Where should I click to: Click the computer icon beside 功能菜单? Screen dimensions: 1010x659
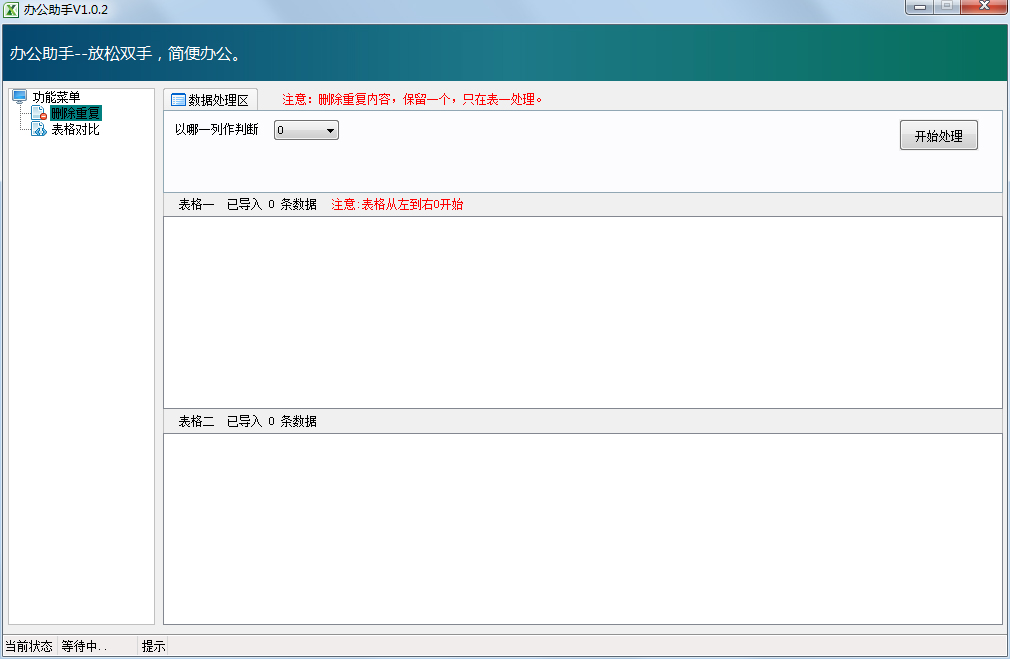[19, 97]
